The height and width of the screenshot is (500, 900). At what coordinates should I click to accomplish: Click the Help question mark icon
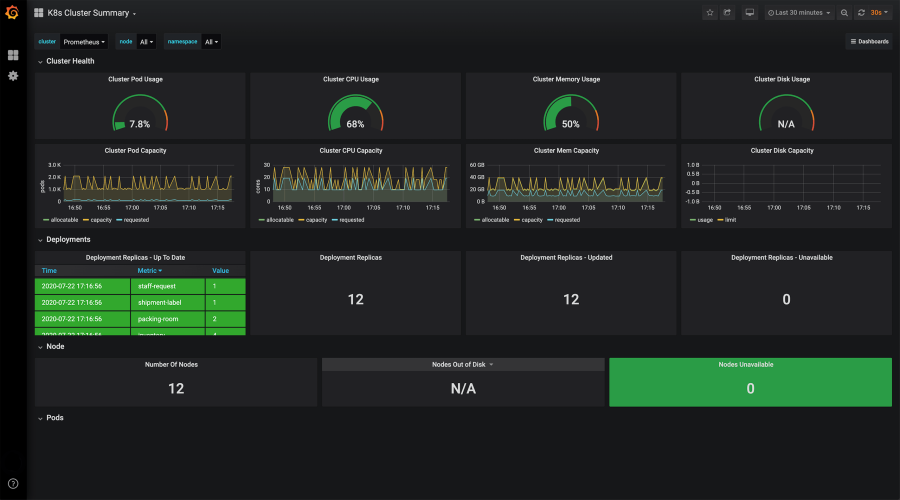click(13, 484)
